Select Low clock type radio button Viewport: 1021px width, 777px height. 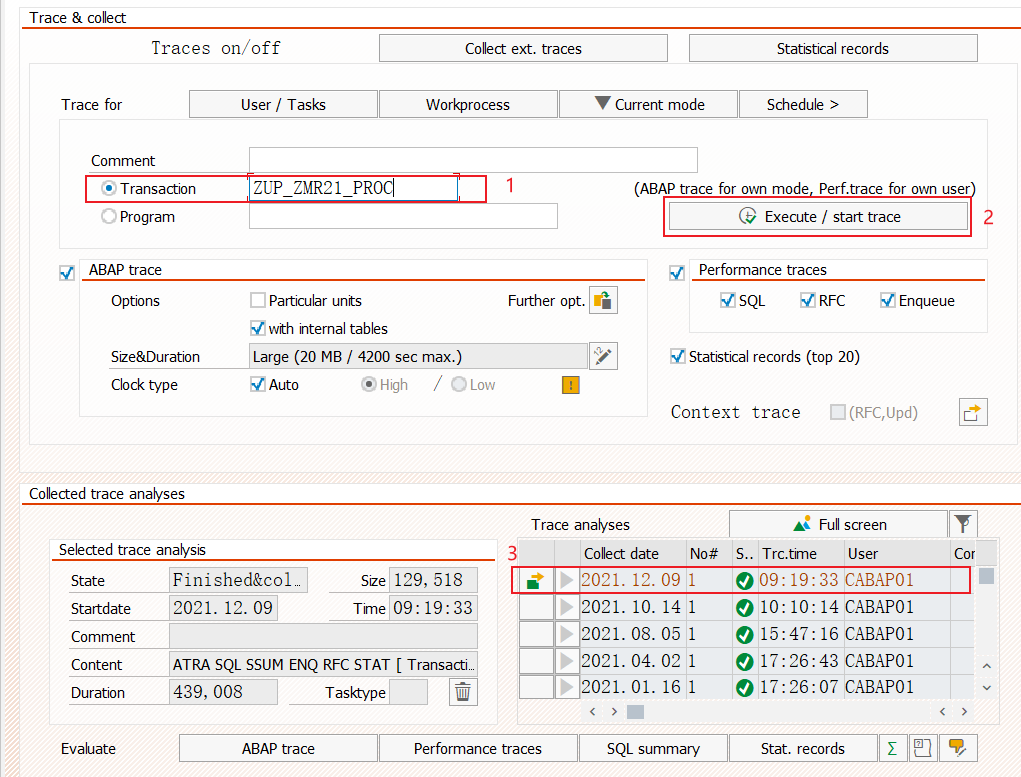[458, 384]
